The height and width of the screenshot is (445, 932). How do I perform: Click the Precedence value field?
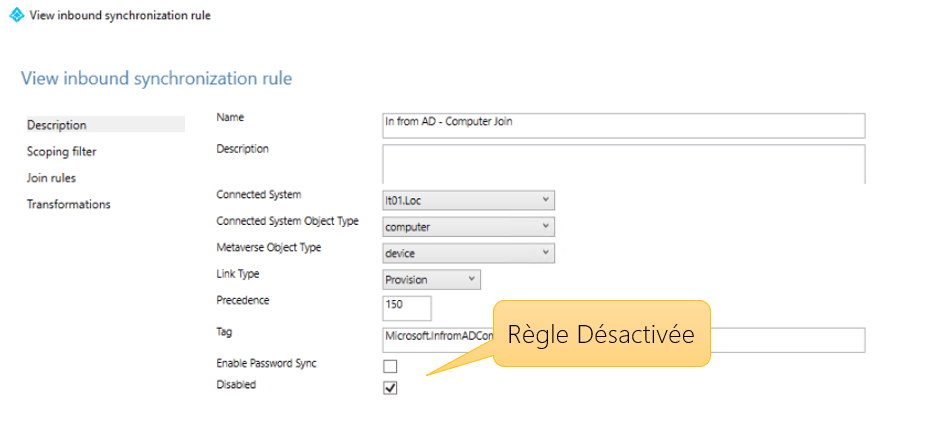point(406,307)
